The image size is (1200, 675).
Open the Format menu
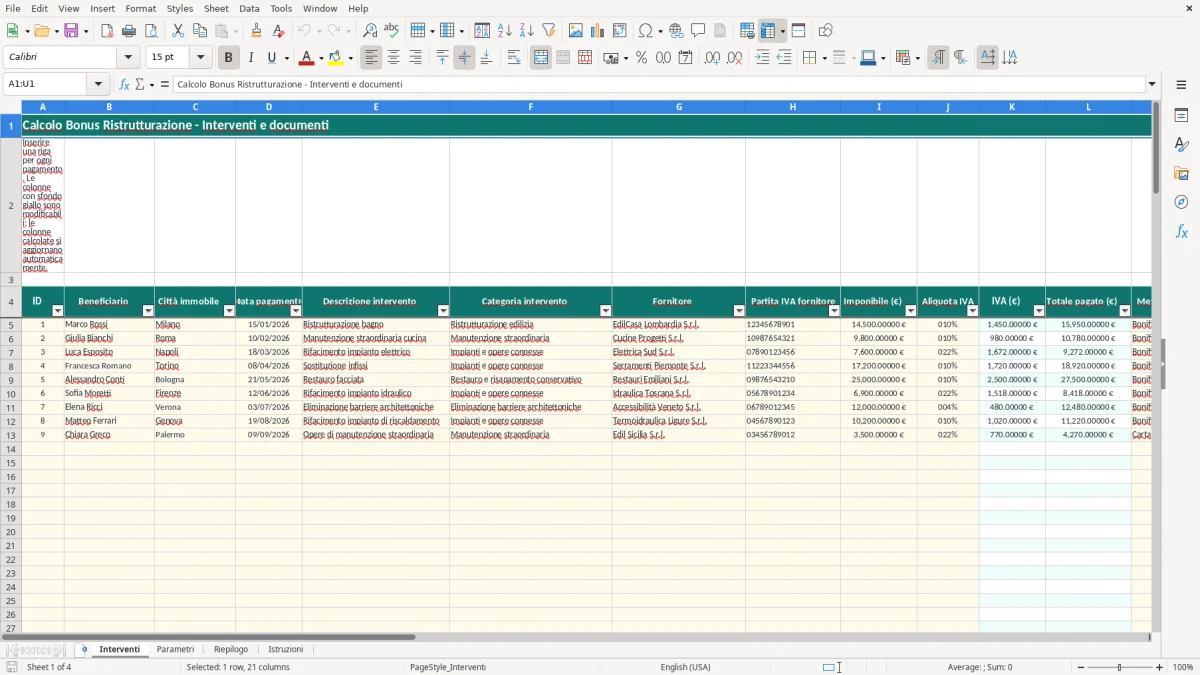(x=141, y=8)
